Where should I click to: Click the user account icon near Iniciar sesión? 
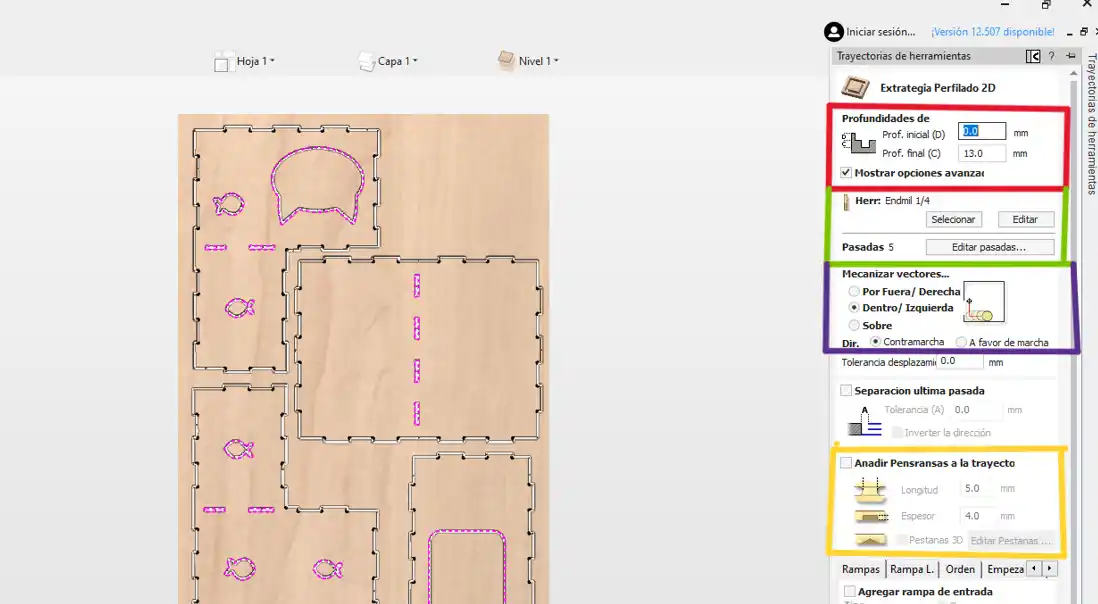833,31
